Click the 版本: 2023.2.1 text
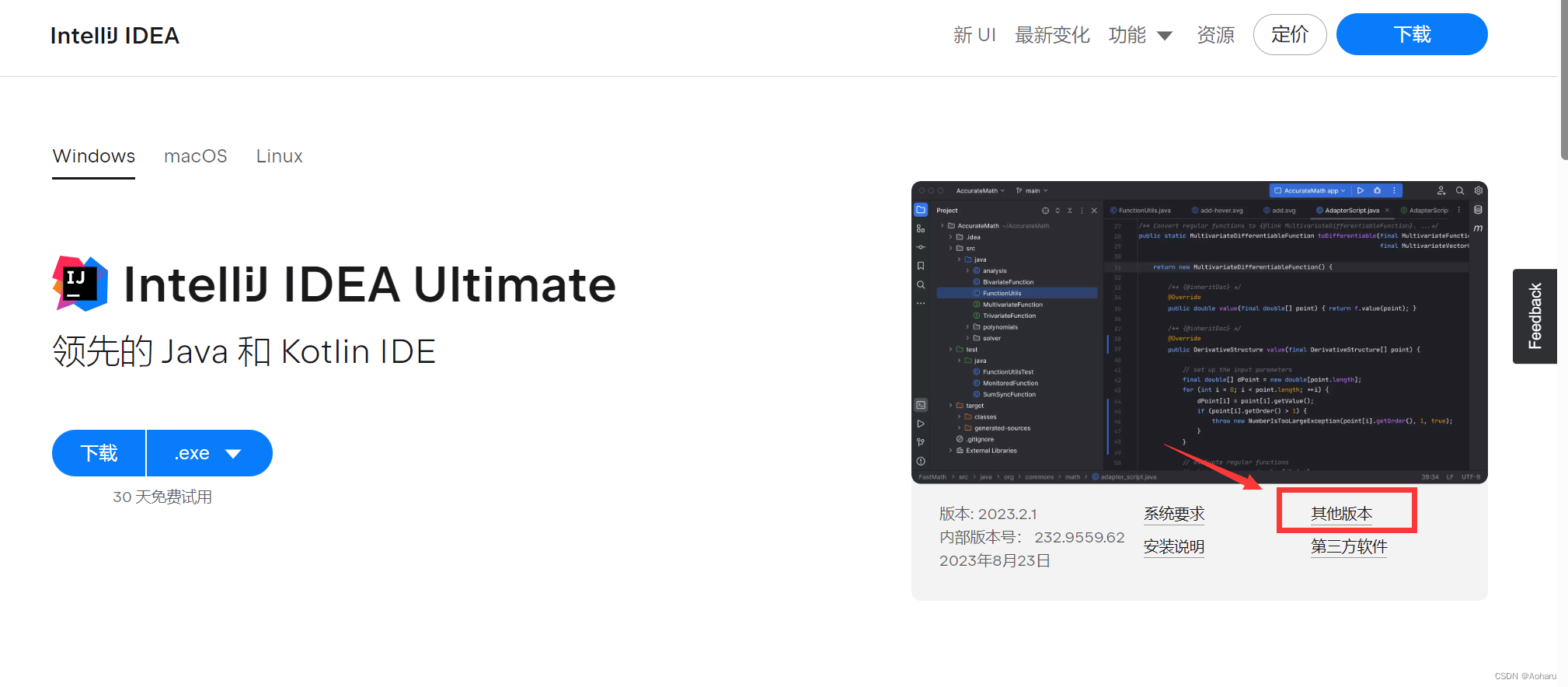Viewport: 1568px width, 687px height. [988, 514]
